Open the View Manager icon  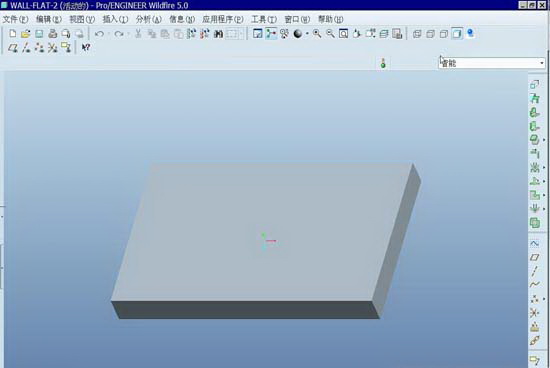[x=397, y=34]
